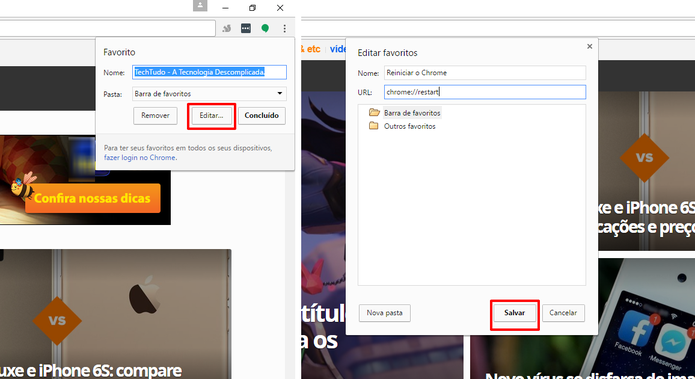Open the iPhone 6S comparison thumbnail on left page
The width and height of the screenshot is (695, 379).
click(x=115, y=314)
